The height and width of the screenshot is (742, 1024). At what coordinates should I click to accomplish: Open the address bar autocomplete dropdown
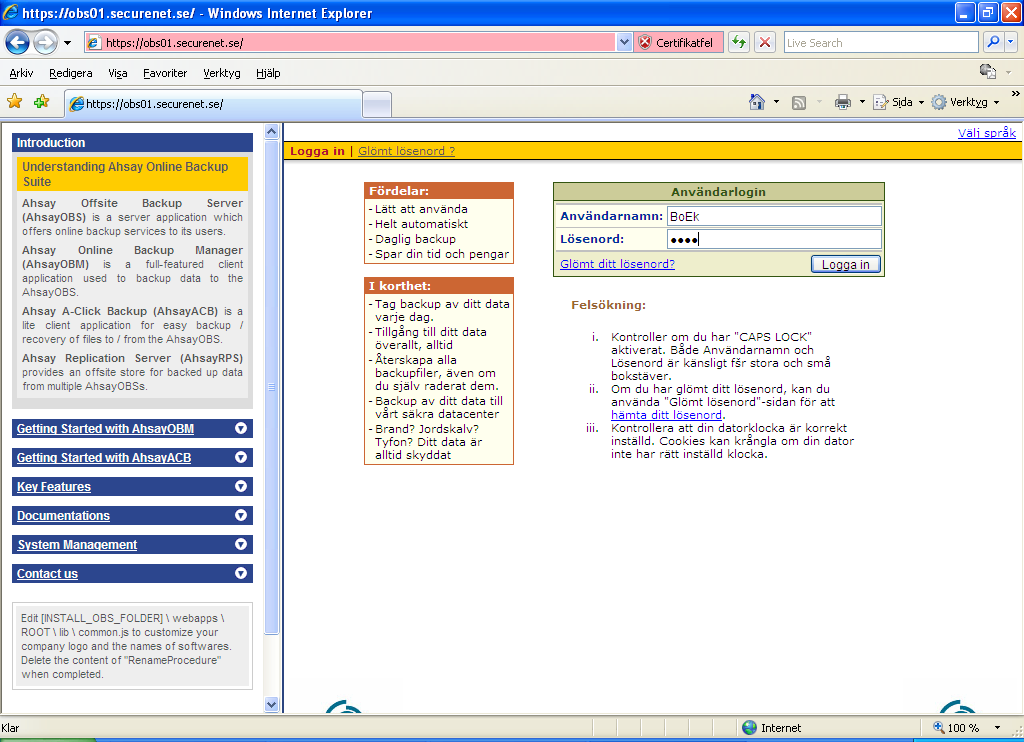point(624,42)
